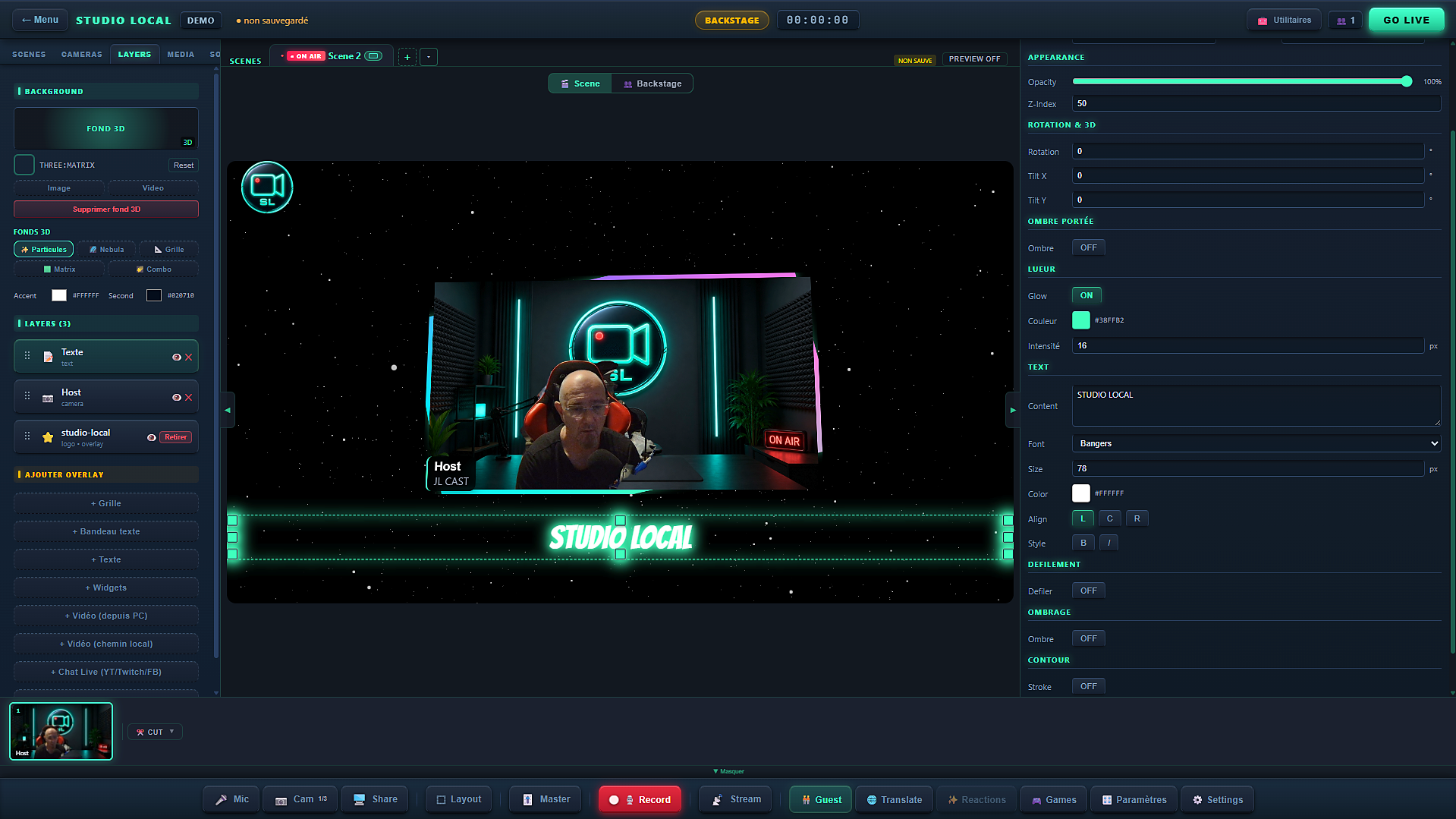Screen dimensions: 1456x819
Task: Open the Cam 1/3 switcher
Action: 300,799
